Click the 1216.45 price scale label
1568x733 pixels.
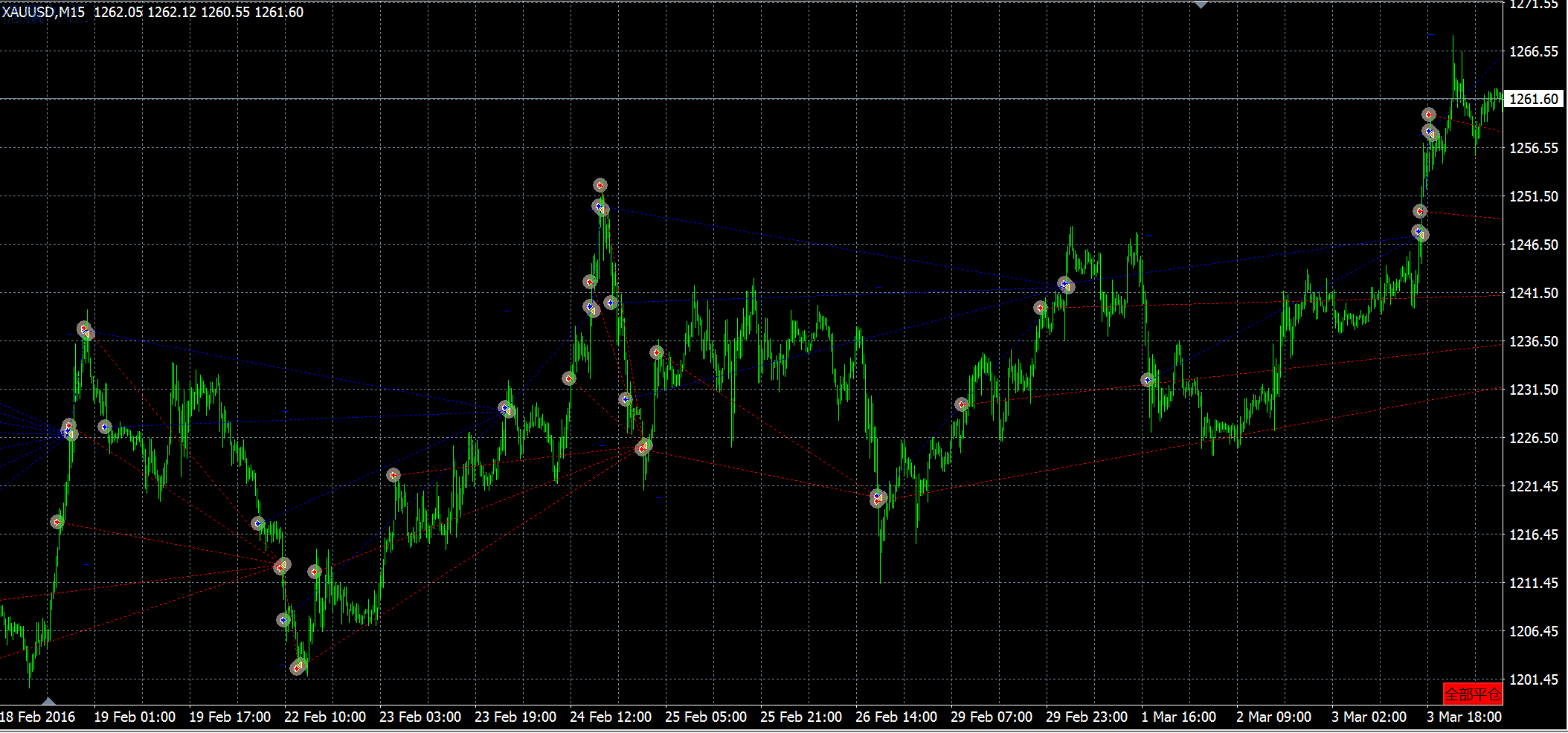[x=1534, y=535]
